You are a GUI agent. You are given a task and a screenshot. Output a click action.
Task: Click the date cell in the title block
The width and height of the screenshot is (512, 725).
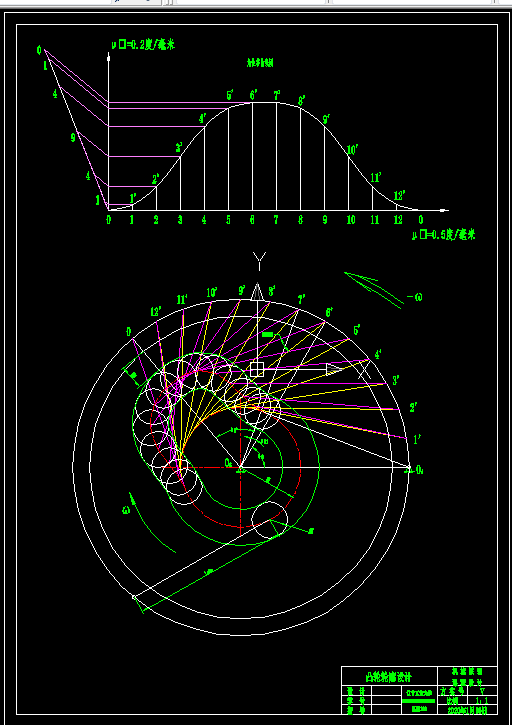pos(468,710)
